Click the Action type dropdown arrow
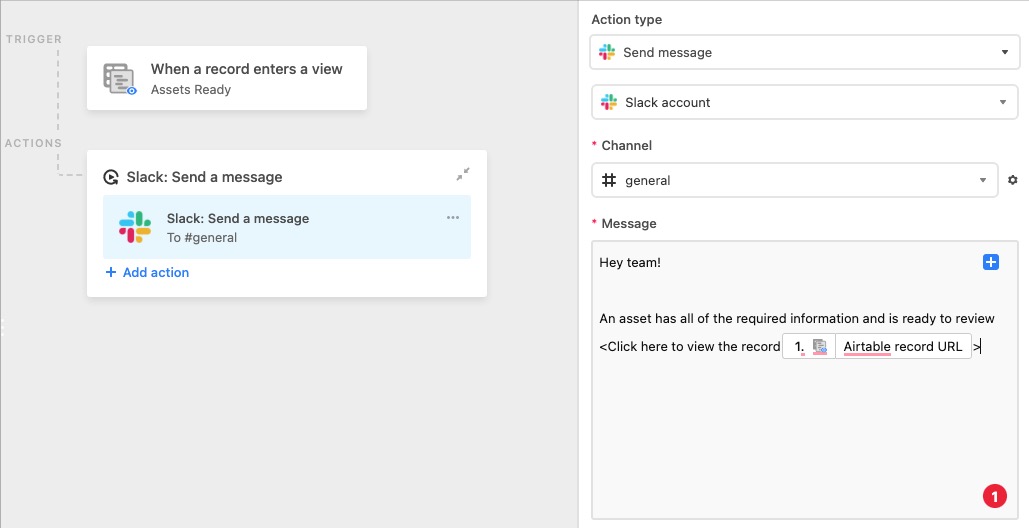Screen dimensions: 1029x528 [1005, 52]
